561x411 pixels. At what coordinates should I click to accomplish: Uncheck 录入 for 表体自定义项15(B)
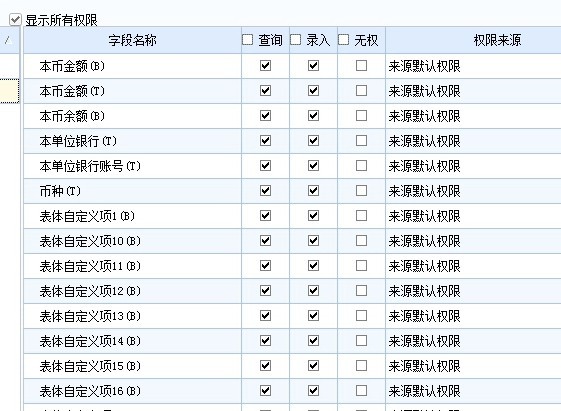(313, 366)
